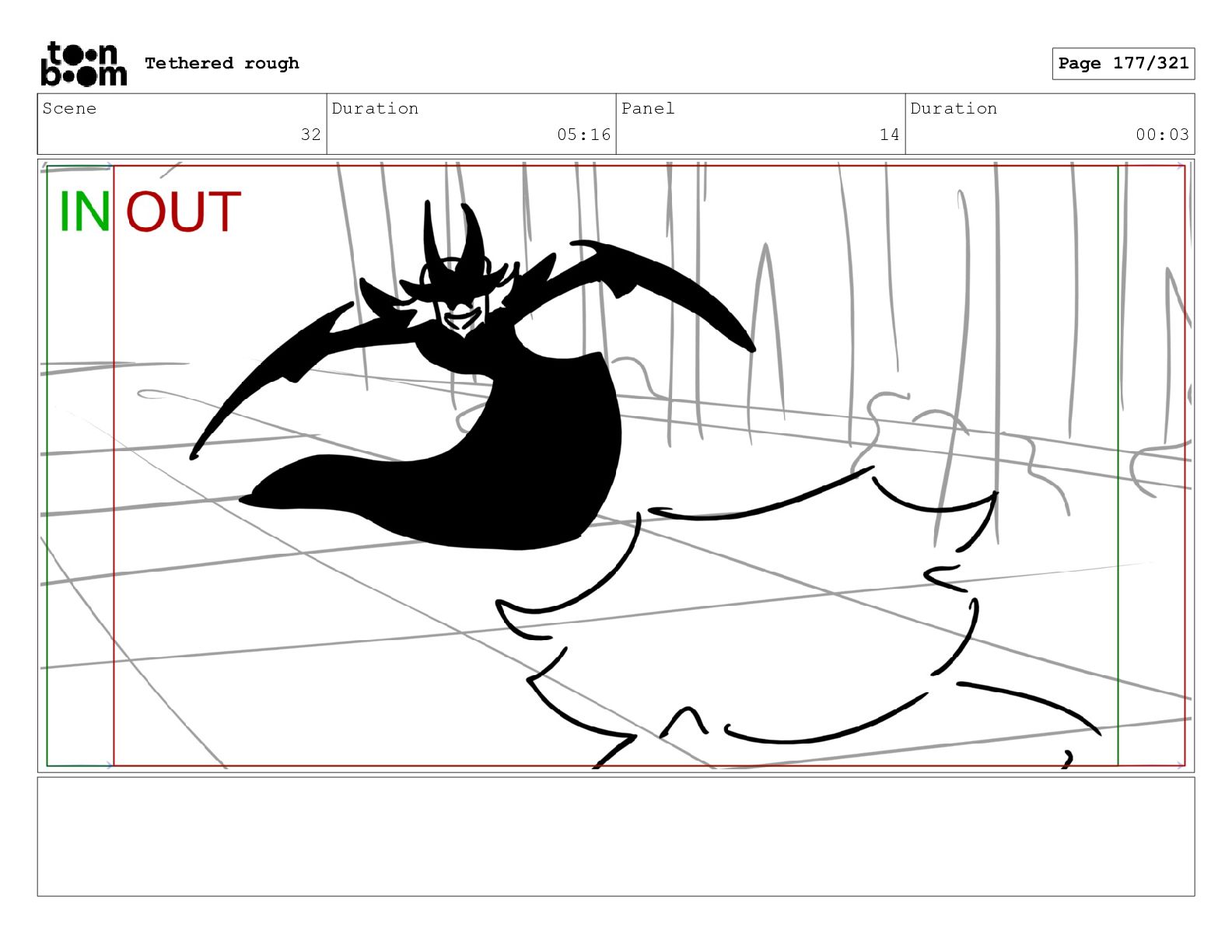Screen dimensions: 1232x952
Task: Click the green 'IN' camera label
Action: (x=85, y=212)
